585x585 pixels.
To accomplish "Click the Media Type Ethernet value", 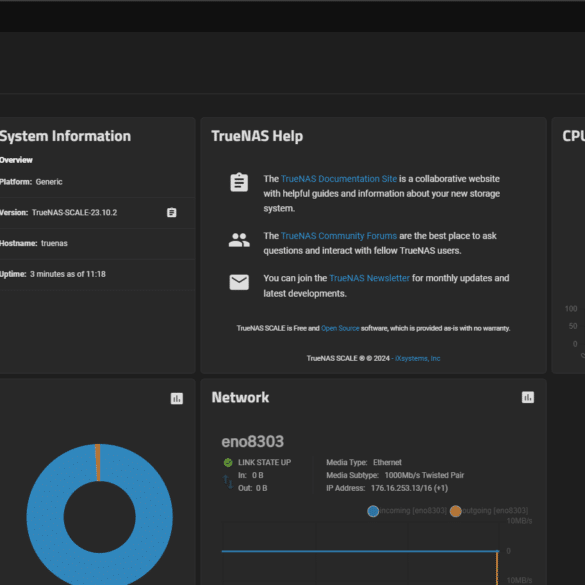I will tap(387, 463).
